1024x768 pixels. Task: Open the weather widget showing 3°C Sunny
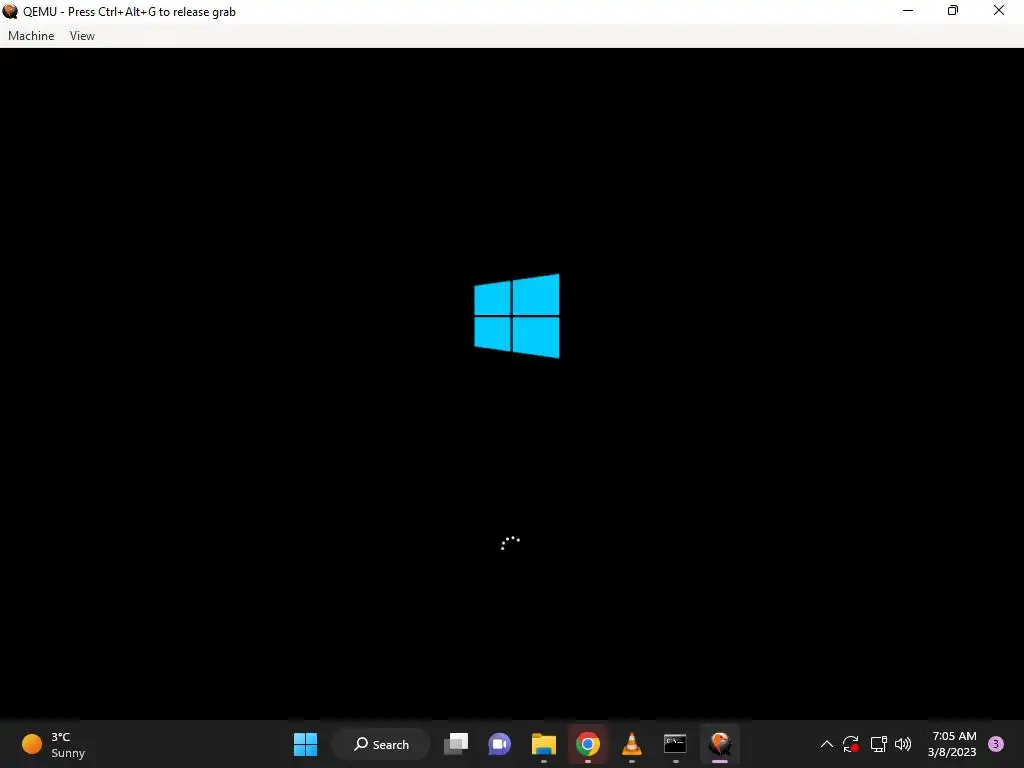[x=54, y=744]
